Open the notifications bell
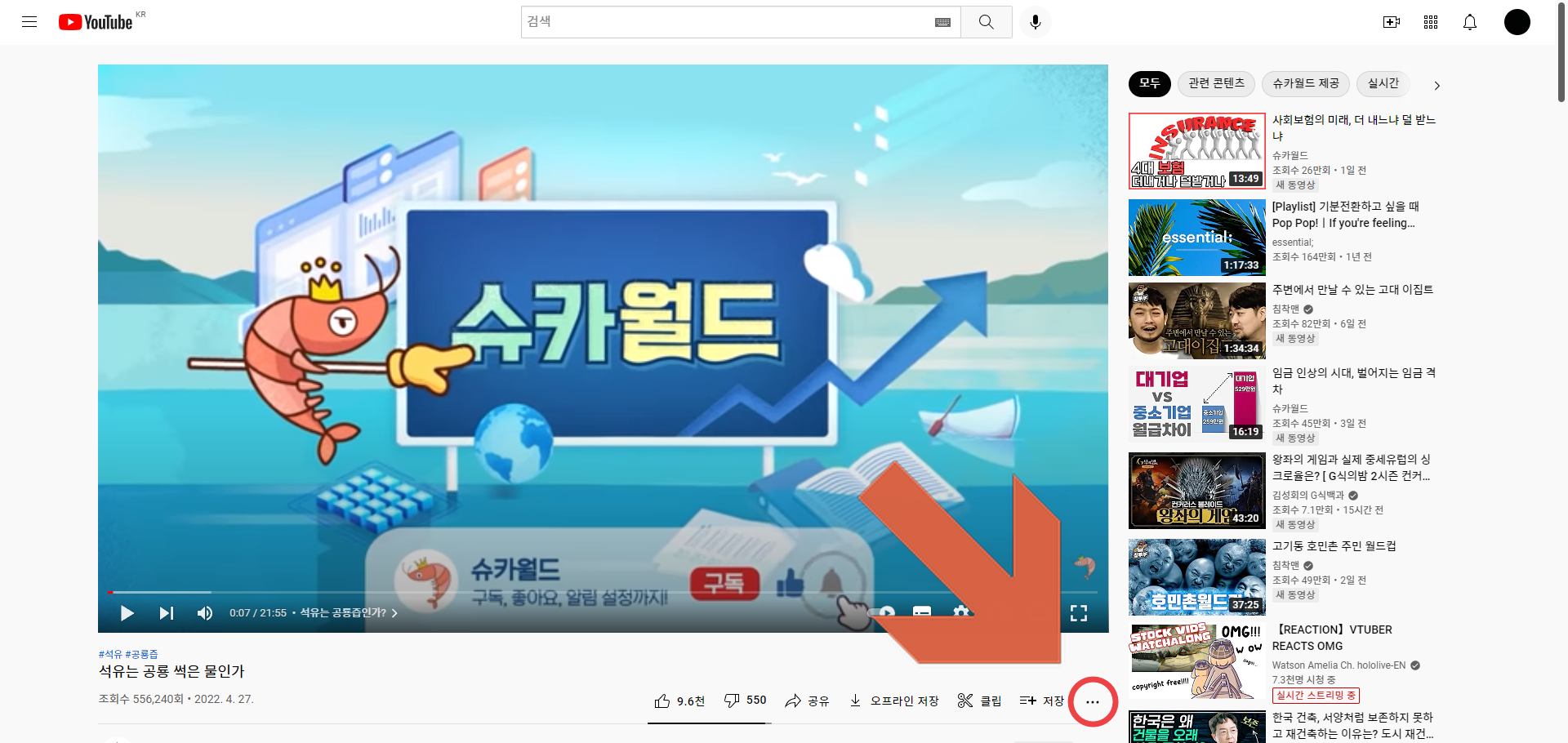The image size is (1568, 743). point(1470,22)
